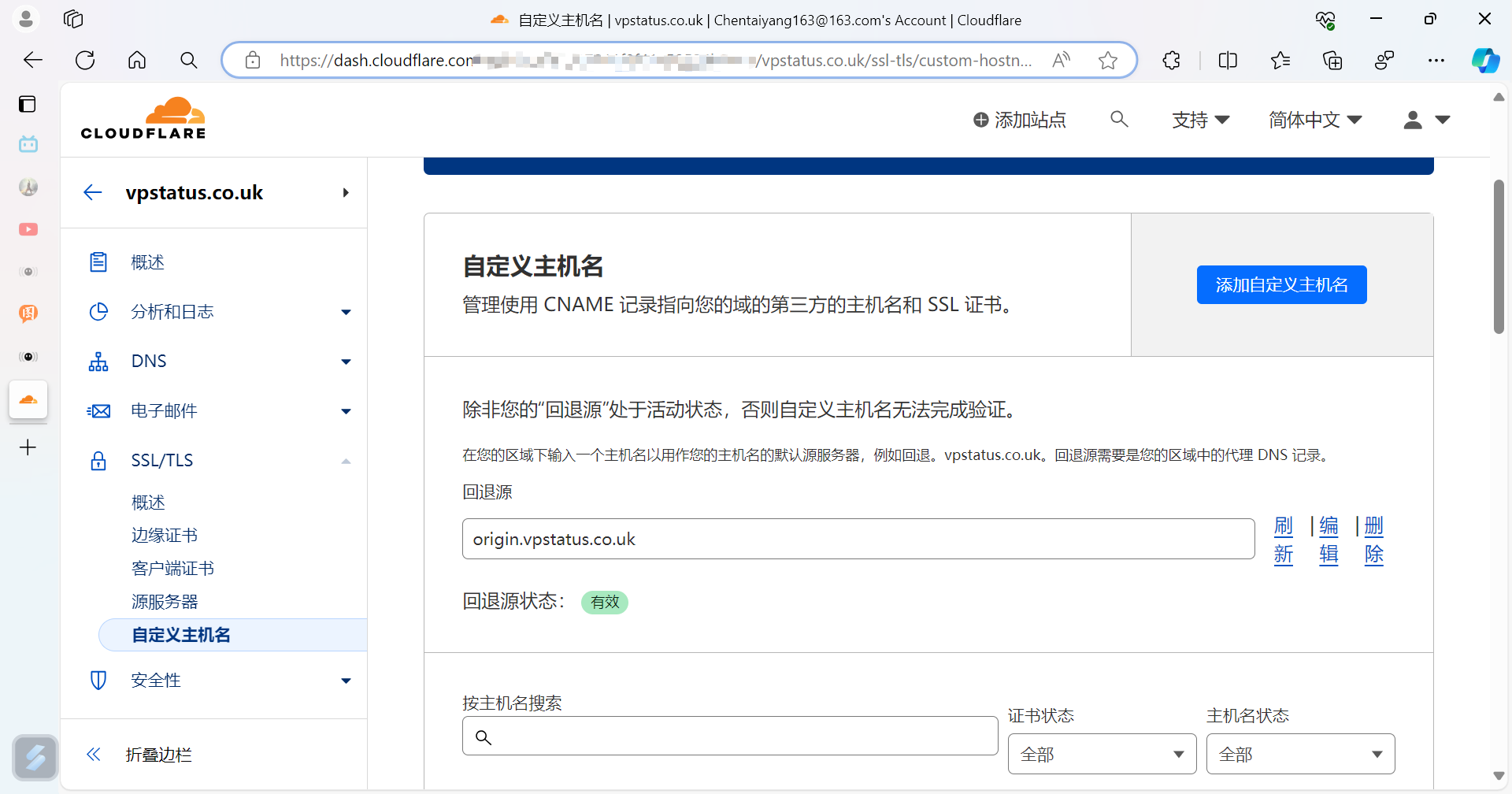Click the 回退源 origin.vpstatus.co.uk field
1512x794 pixels.
click(858, 539)
